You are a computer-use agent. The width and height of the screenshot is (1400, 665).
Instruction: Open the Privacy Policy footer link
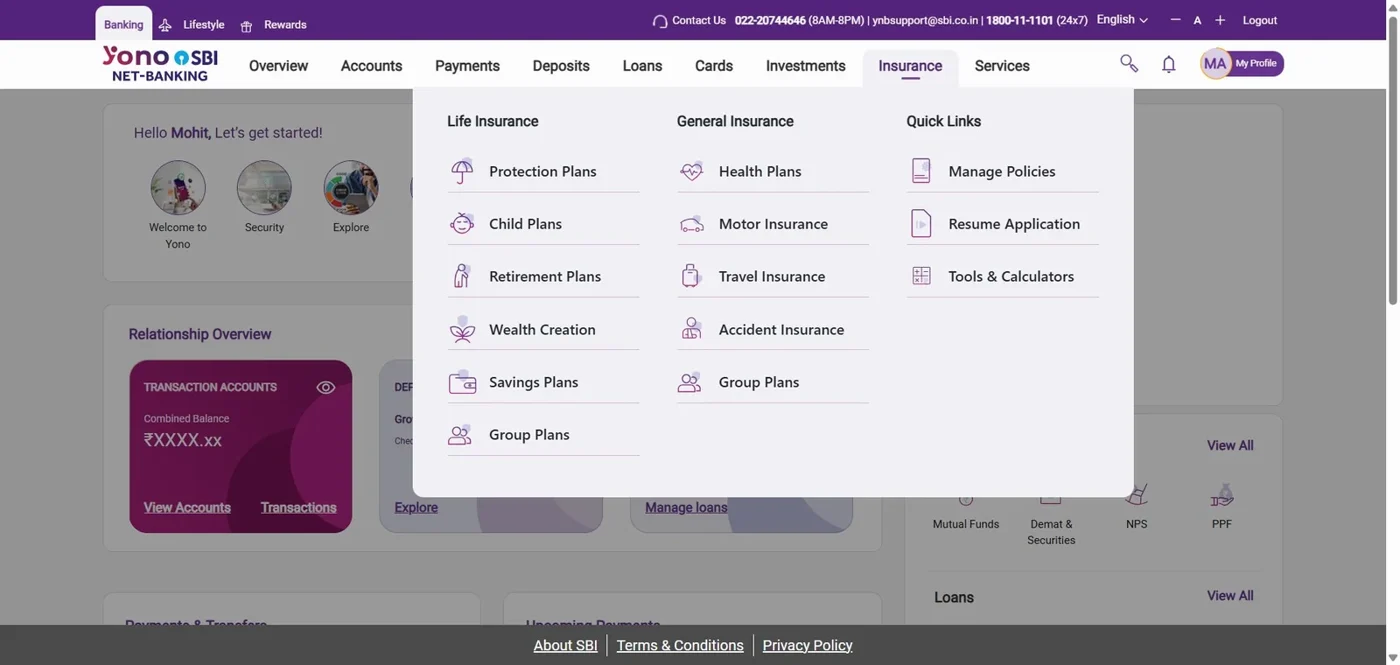point(807,646)
